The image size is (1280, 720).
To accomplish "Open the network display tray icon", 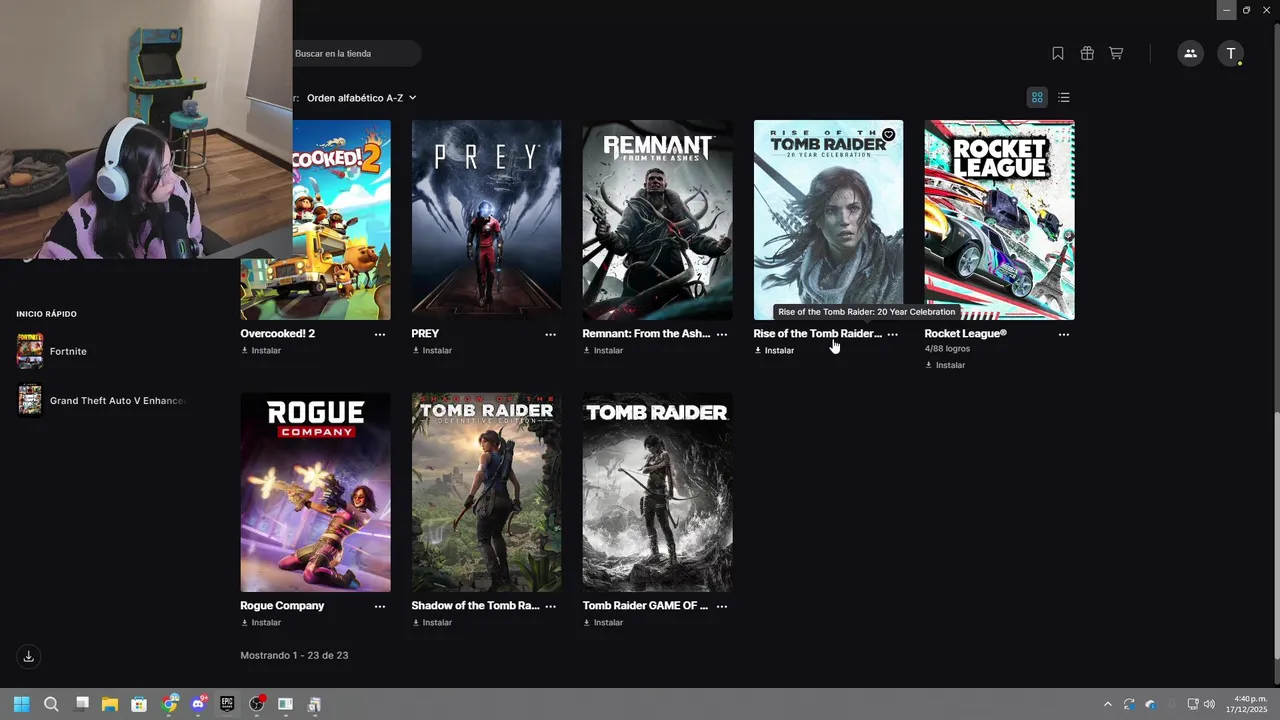I will pos(1193,704).
